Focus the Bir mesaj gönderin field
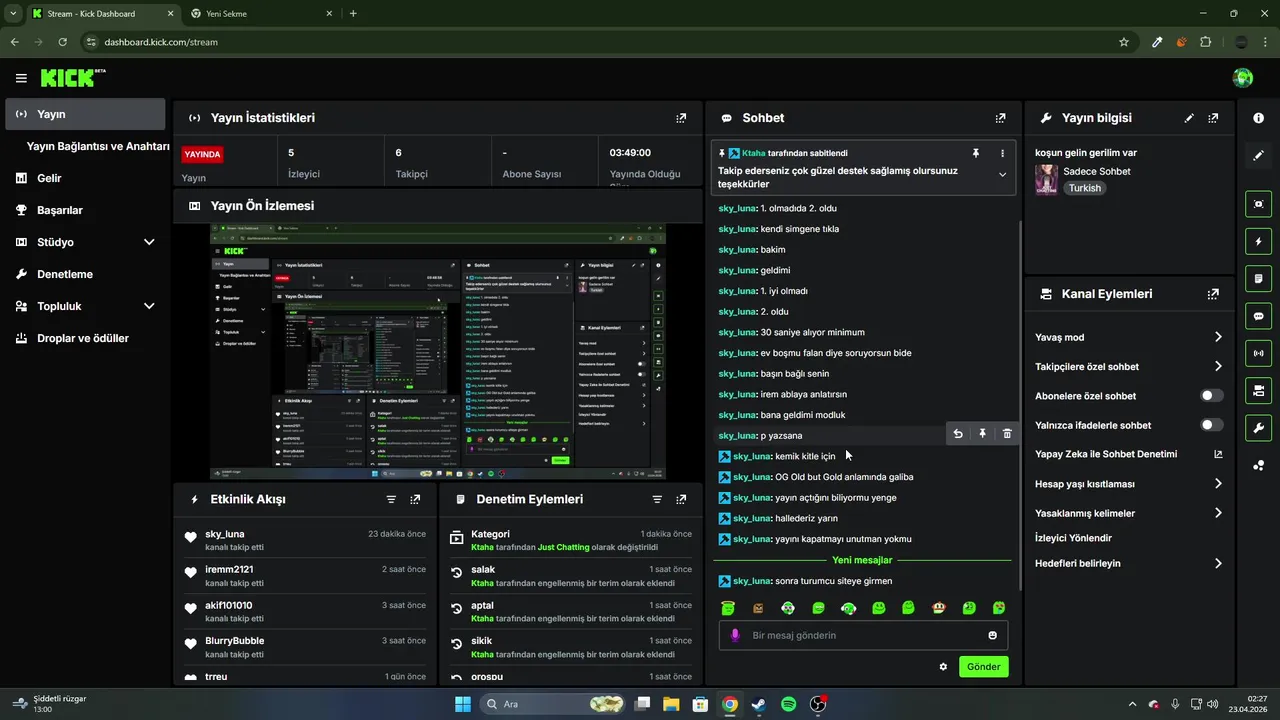Image resolution: width=1280 pixels, height=720 pixels. (864, 635)
